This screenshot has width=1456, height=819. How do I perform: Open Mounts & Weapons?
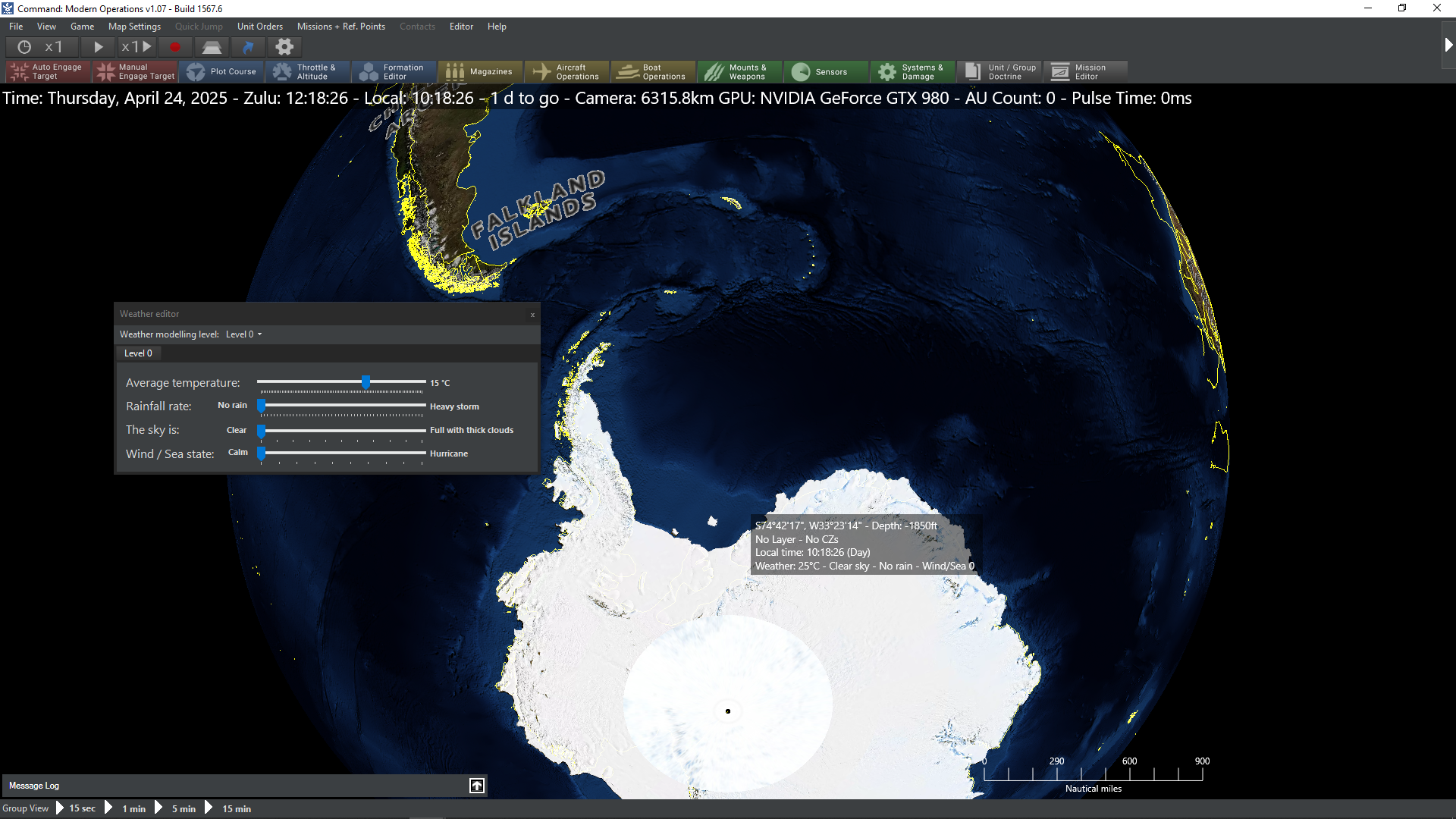[740, 71]
